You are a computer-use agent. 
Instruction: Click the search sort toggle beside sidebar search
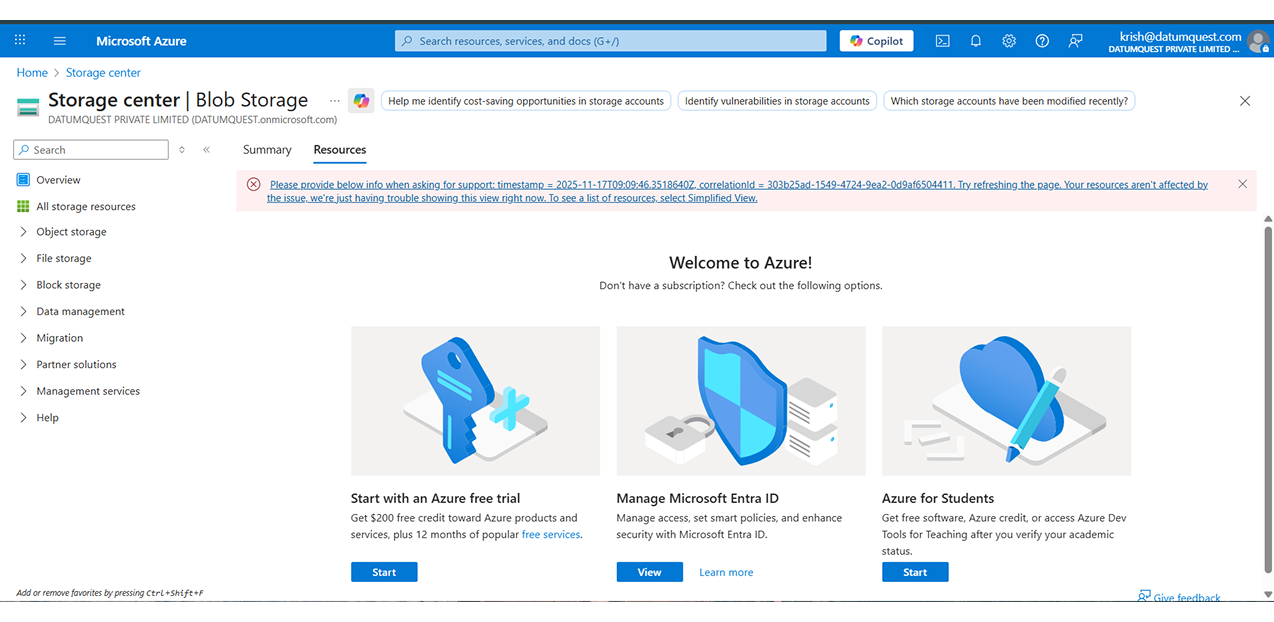[182, 149]
